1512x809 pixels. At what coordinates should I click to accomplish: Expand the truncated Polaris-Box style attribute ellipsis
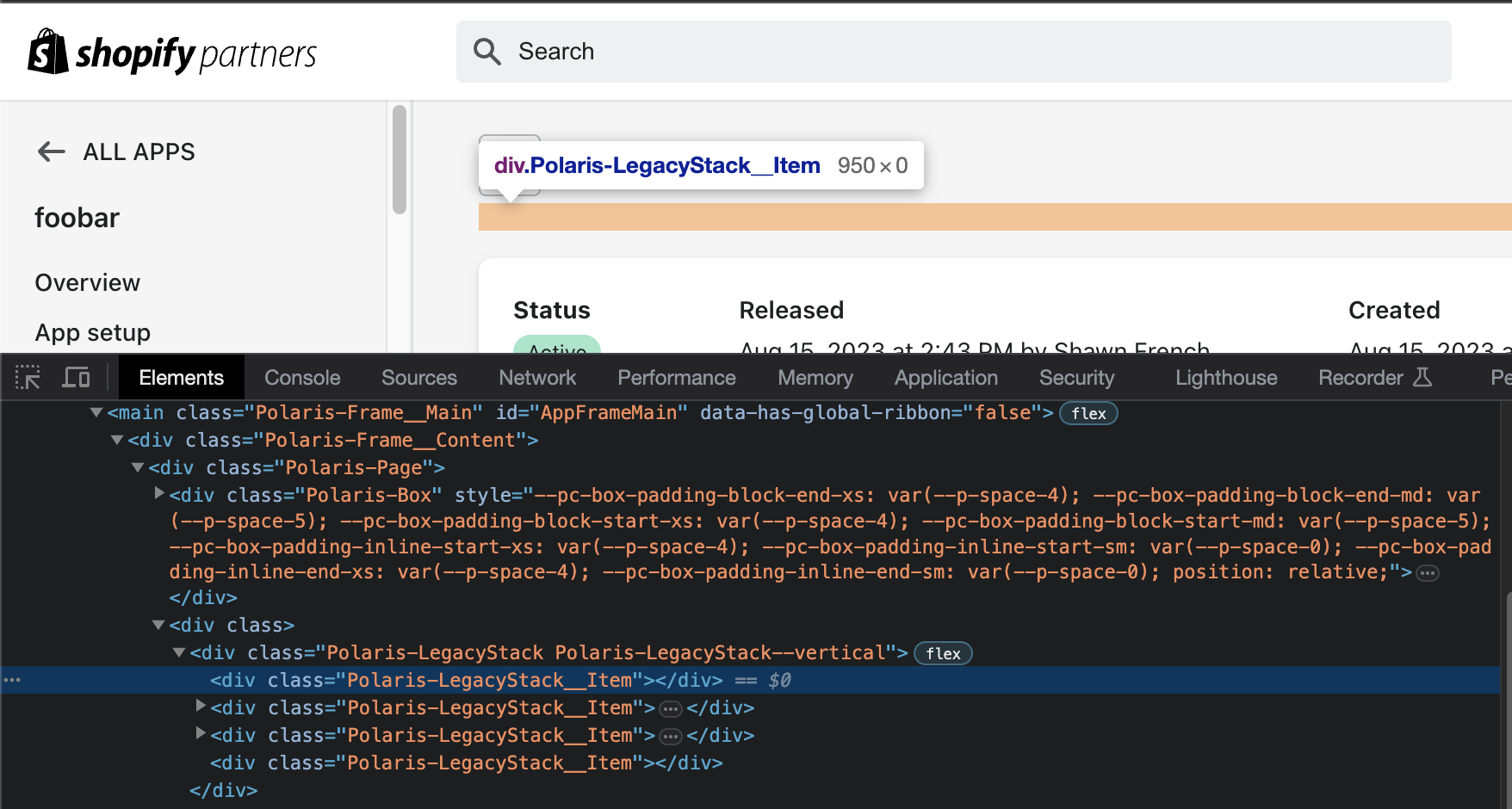pos(1427,571)
